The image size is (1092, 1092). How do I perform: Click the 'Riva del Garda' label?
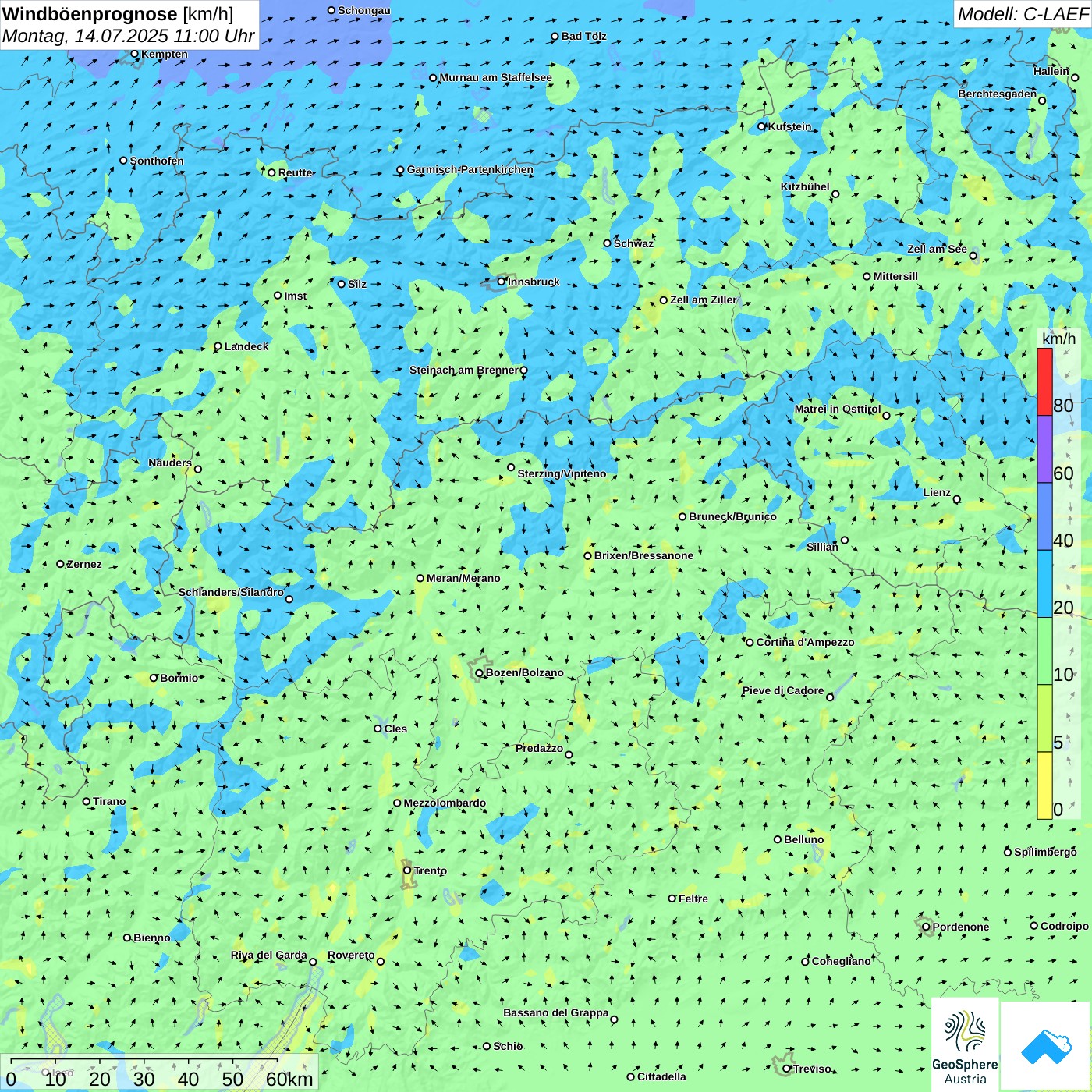(x=268, y=955)
